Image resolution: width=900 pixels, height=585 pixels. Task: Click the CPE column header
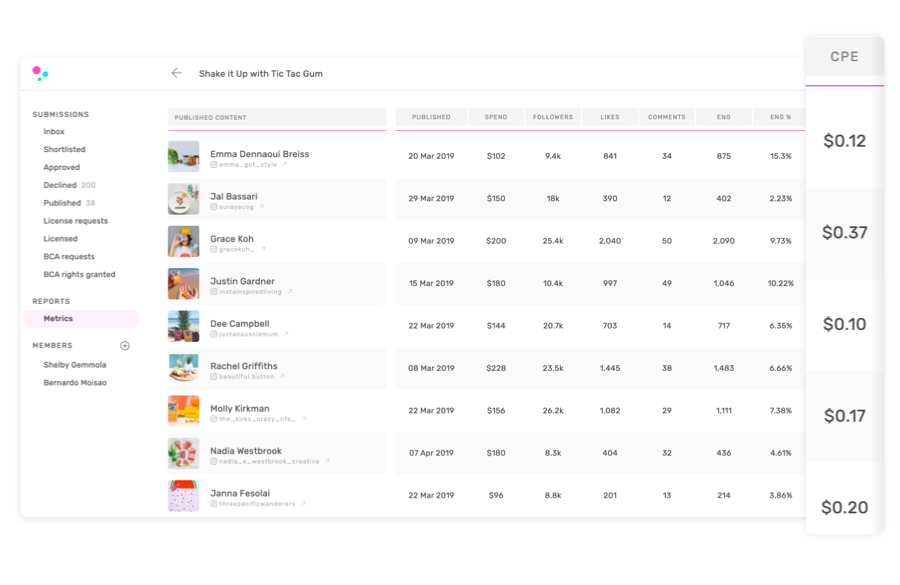[x=844, y=57]
